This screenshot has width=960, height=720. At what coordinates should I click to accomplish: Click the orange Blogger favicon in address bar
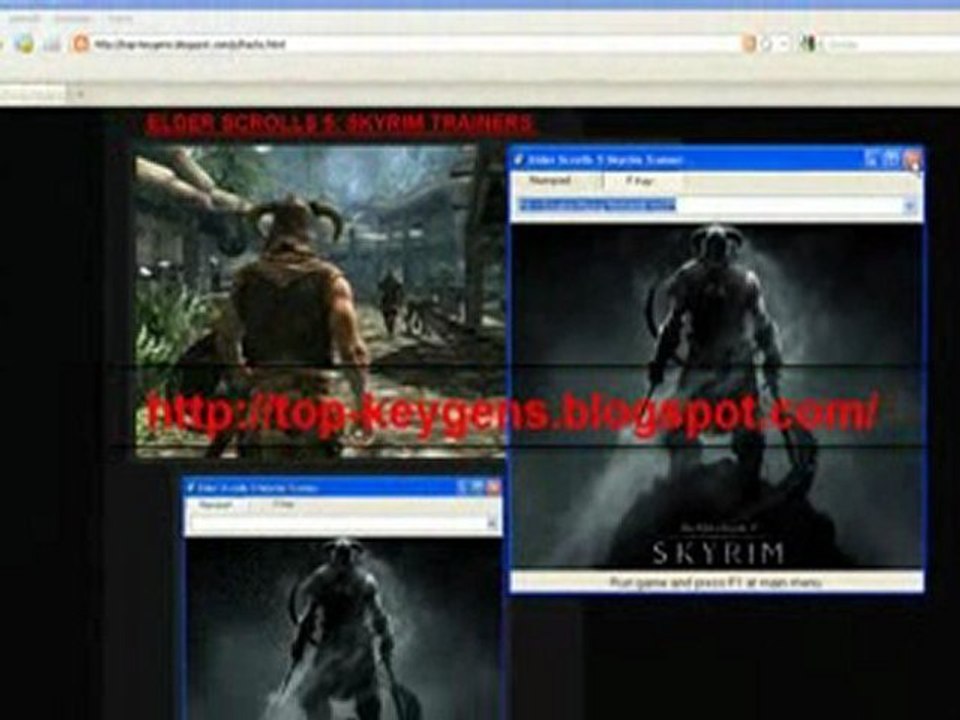click(80, 43)
